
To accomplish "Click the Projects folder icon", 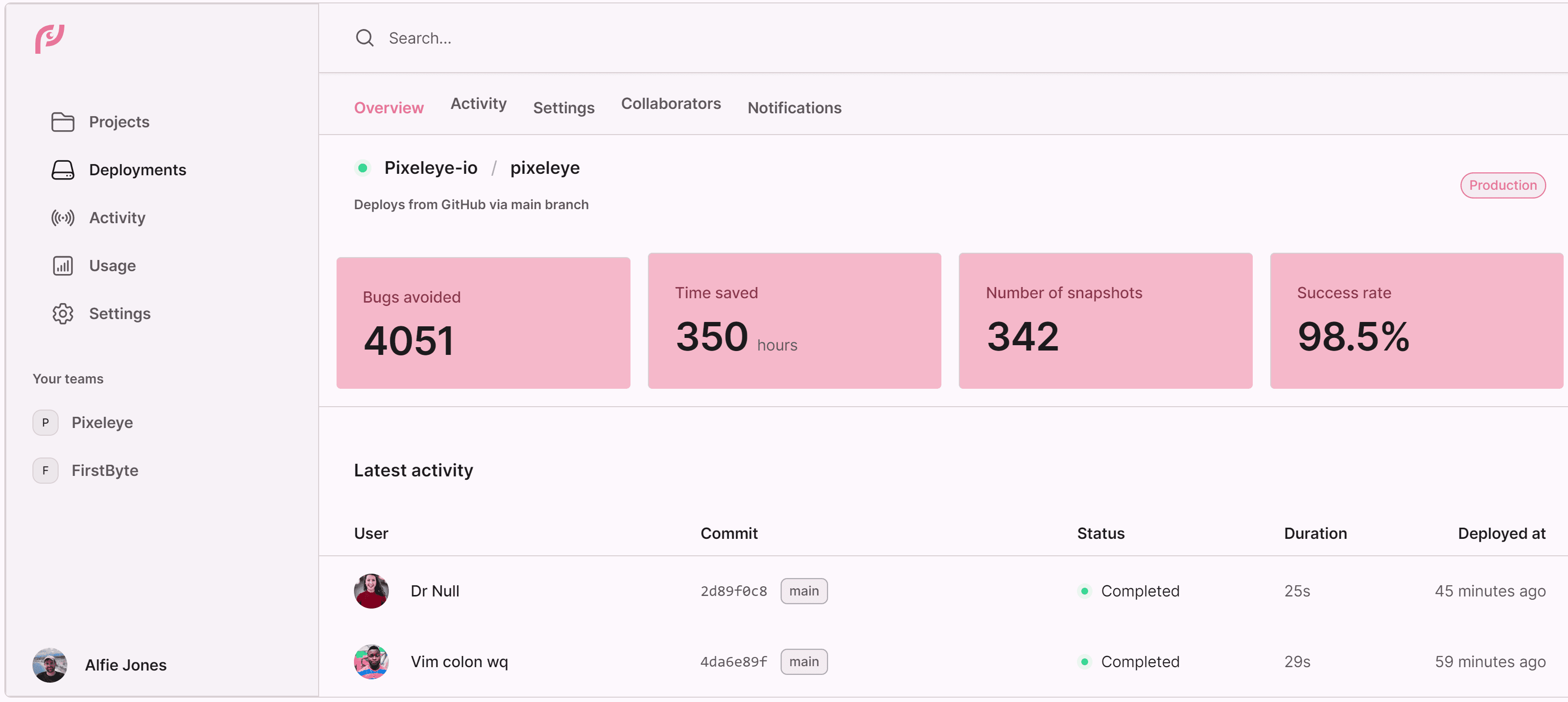I will [x=62, y=122].
